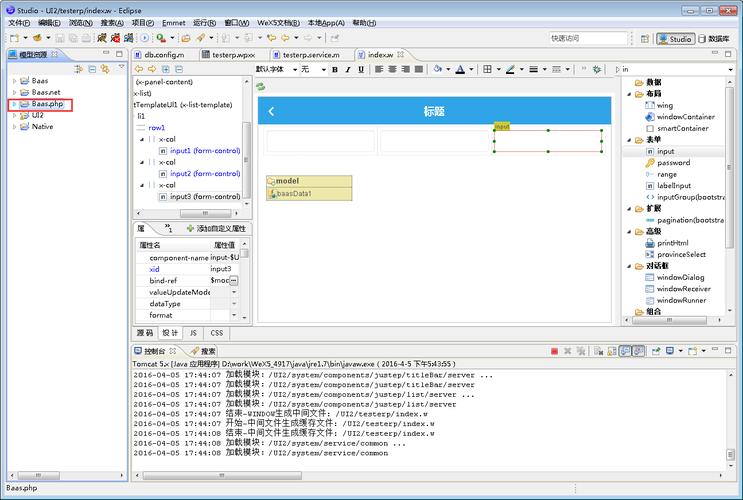Viewport: 743px width, 500px height.
Task: Open the Emmet menu
Action: (173, 23)
